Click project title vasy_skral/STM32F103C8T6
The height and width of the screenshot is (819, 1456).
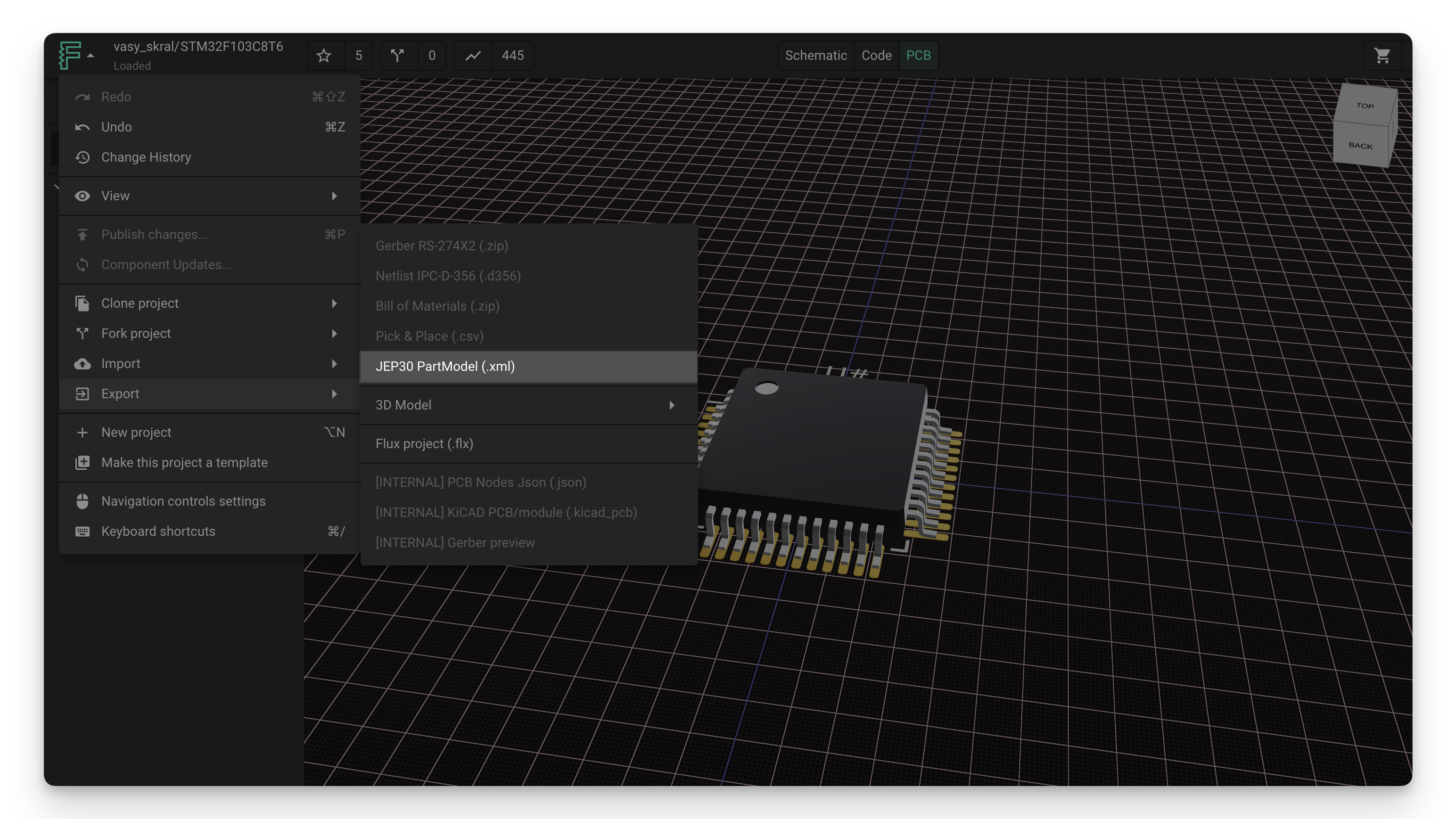click(198, 46)
